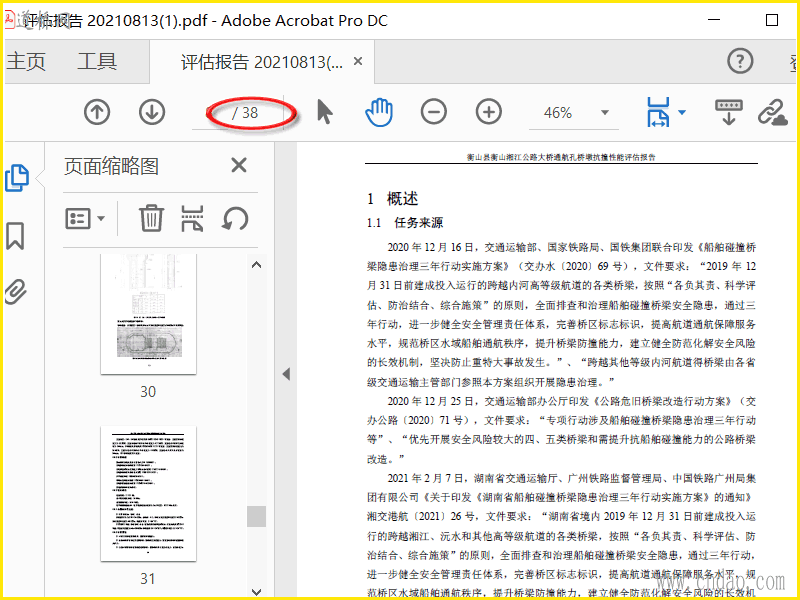Screen dimensions: 800x600
Task: Click the page label '30'
Action: point(148,392)
